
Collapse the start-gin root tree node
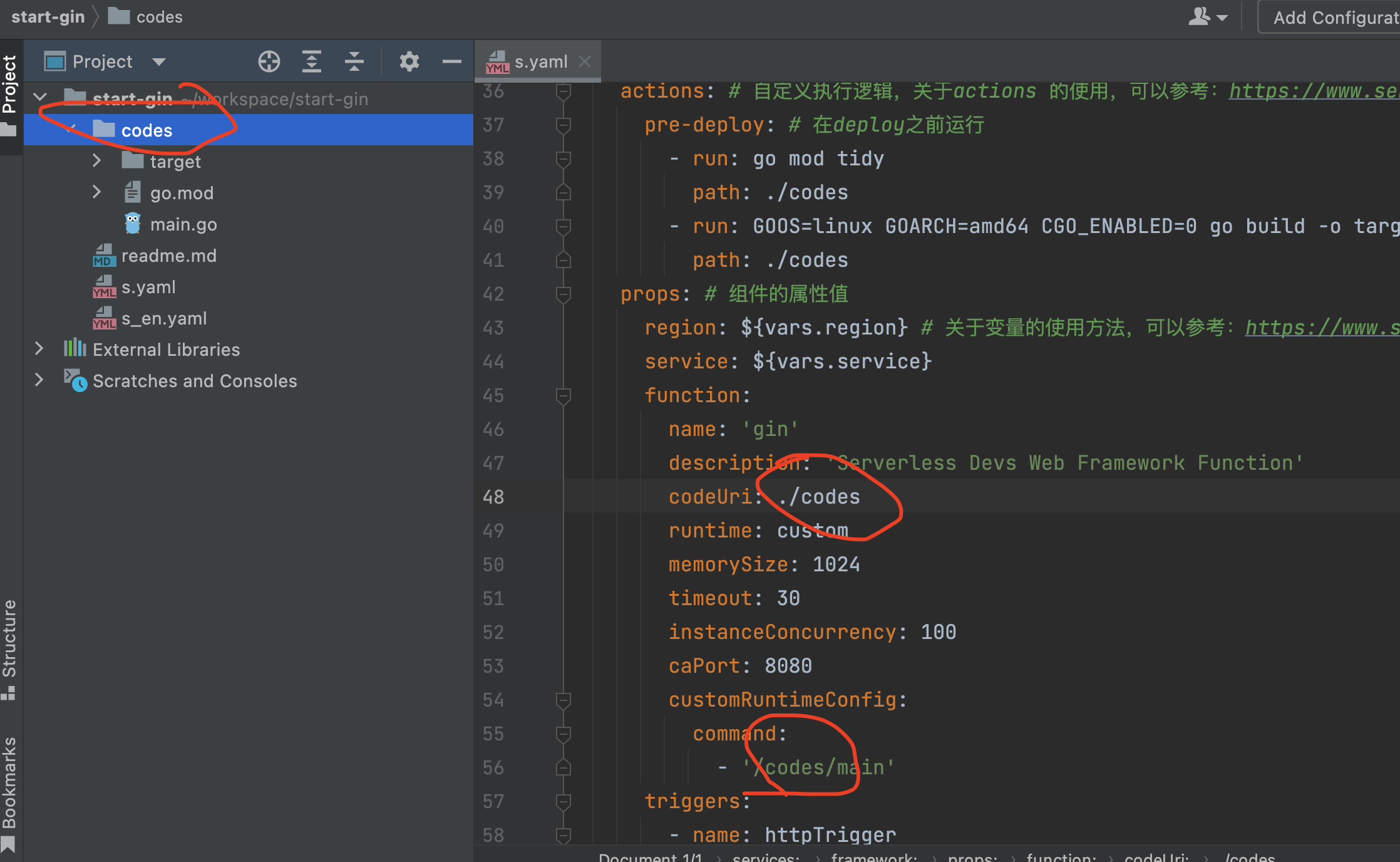point(40,98)
